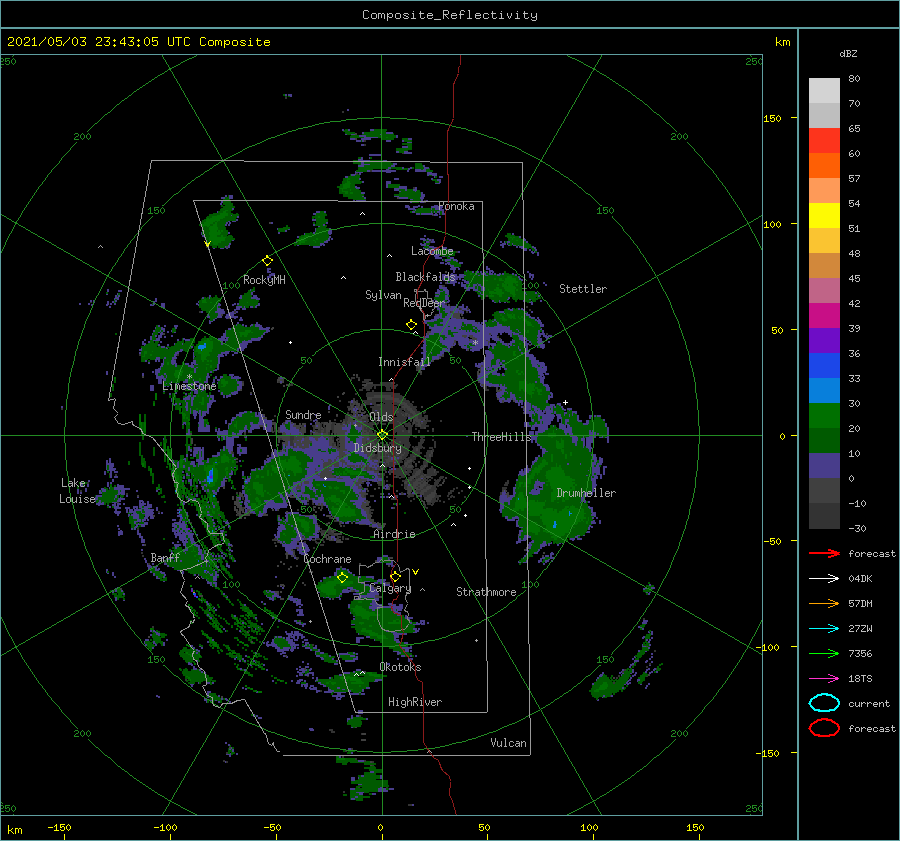Image resolution: width=900 pixels, height=841 pixels.
Task: Click the yellow diamond marker near RockyMH
Action: [x=267, y=261]
